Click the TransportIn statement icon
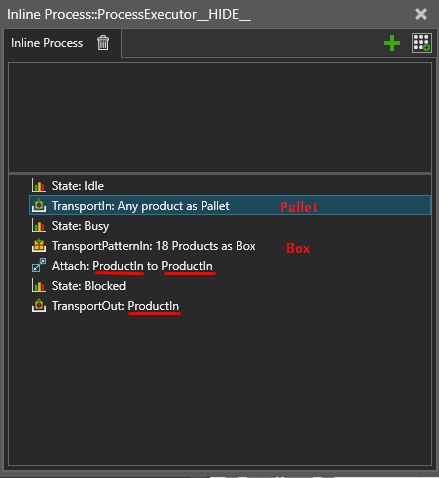This screenshot has height=478, width=439. click(39, 205)
